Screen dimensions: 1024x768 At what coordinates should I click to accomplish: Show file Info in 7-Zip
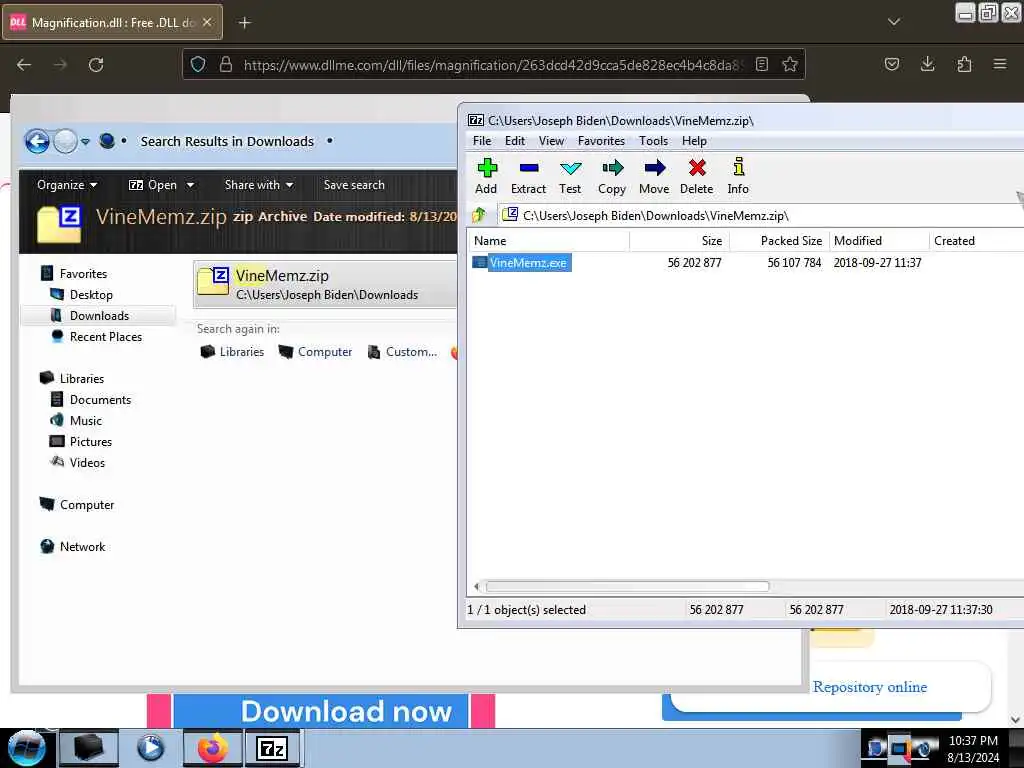738,176
